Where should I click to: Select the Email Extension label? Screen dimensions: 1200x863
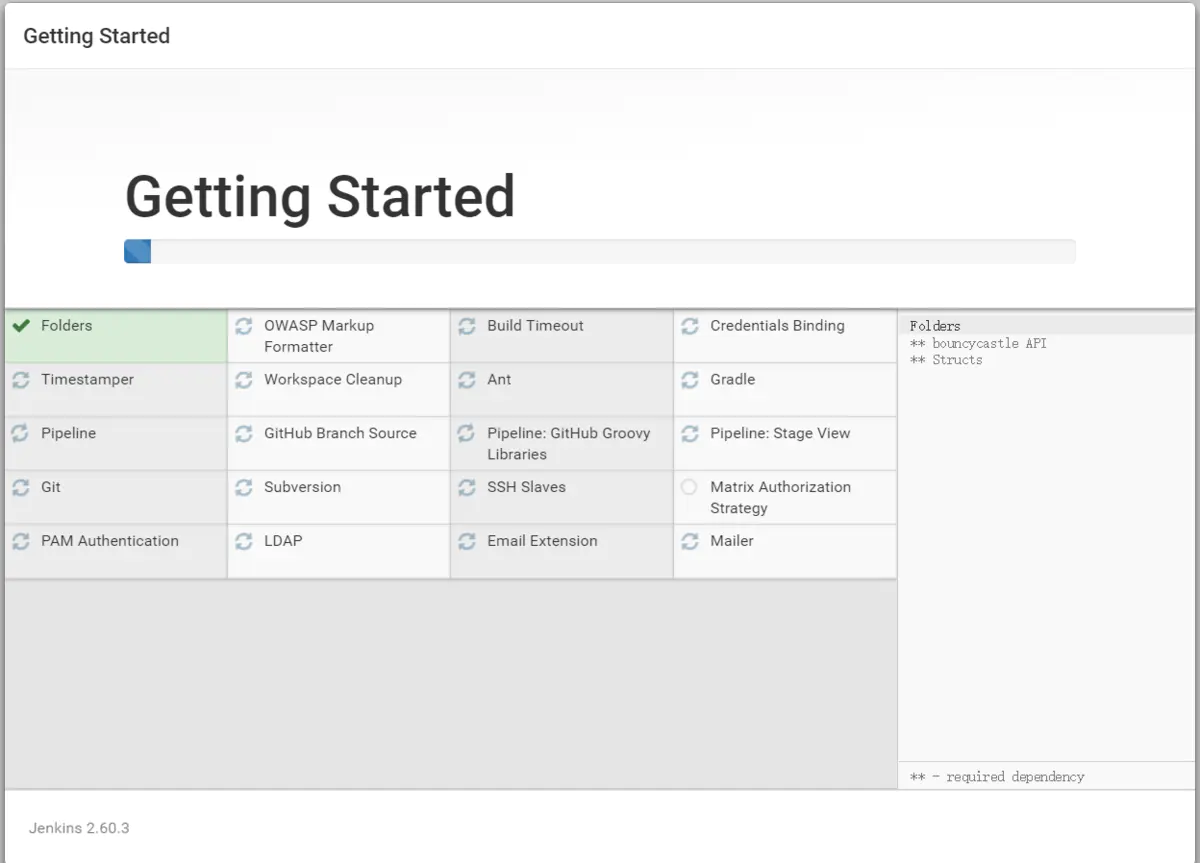pos(542,541)
